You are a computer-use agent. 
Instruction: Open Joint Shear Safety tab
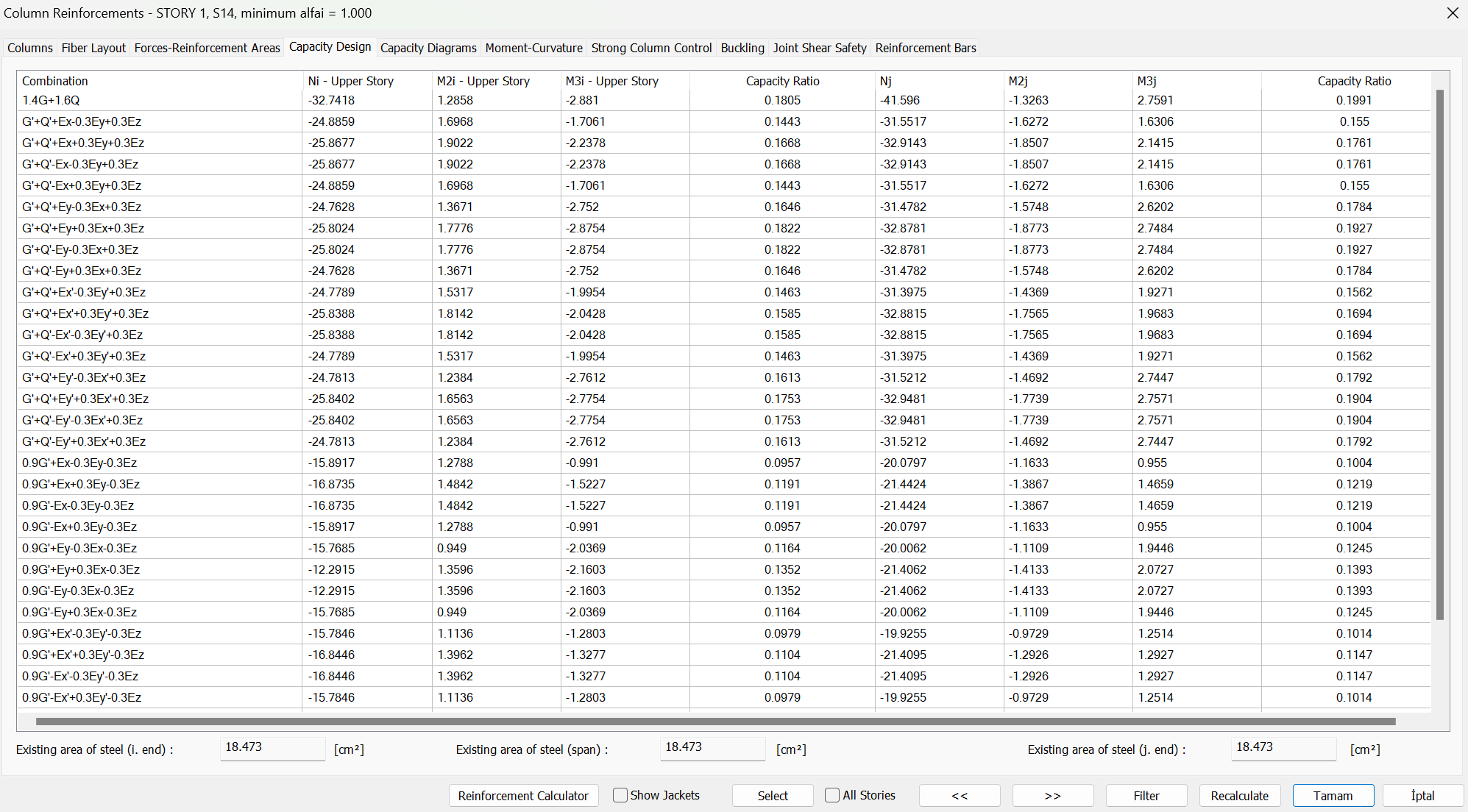click(x=820, y=48)
